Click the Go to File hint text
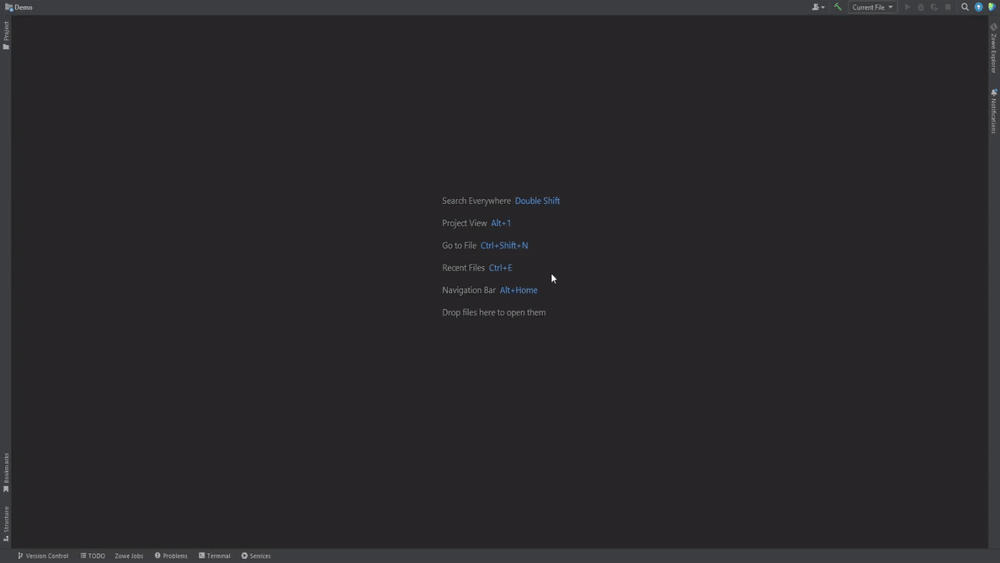The image size is (1000, 563). pyautogui.click(x=459, y=245)
